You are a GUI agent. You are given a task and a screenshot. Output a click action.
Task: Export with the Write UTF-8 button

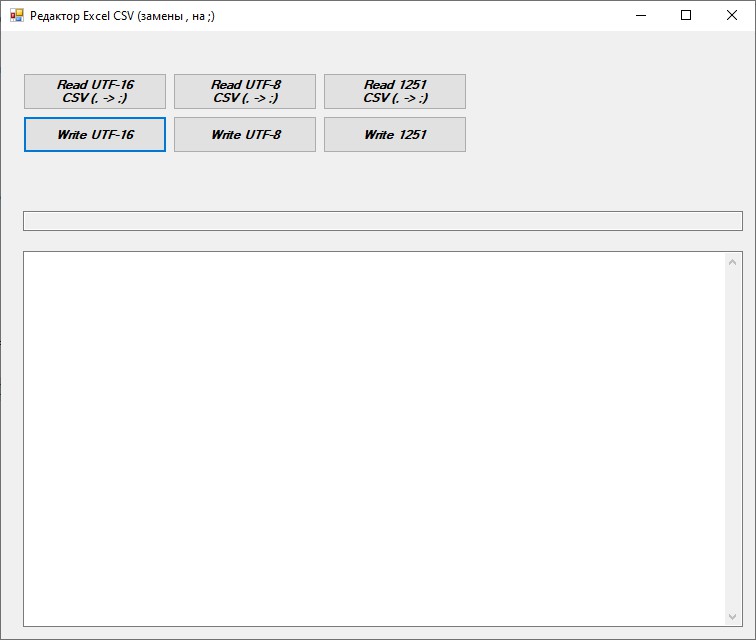tap(245, 135)
